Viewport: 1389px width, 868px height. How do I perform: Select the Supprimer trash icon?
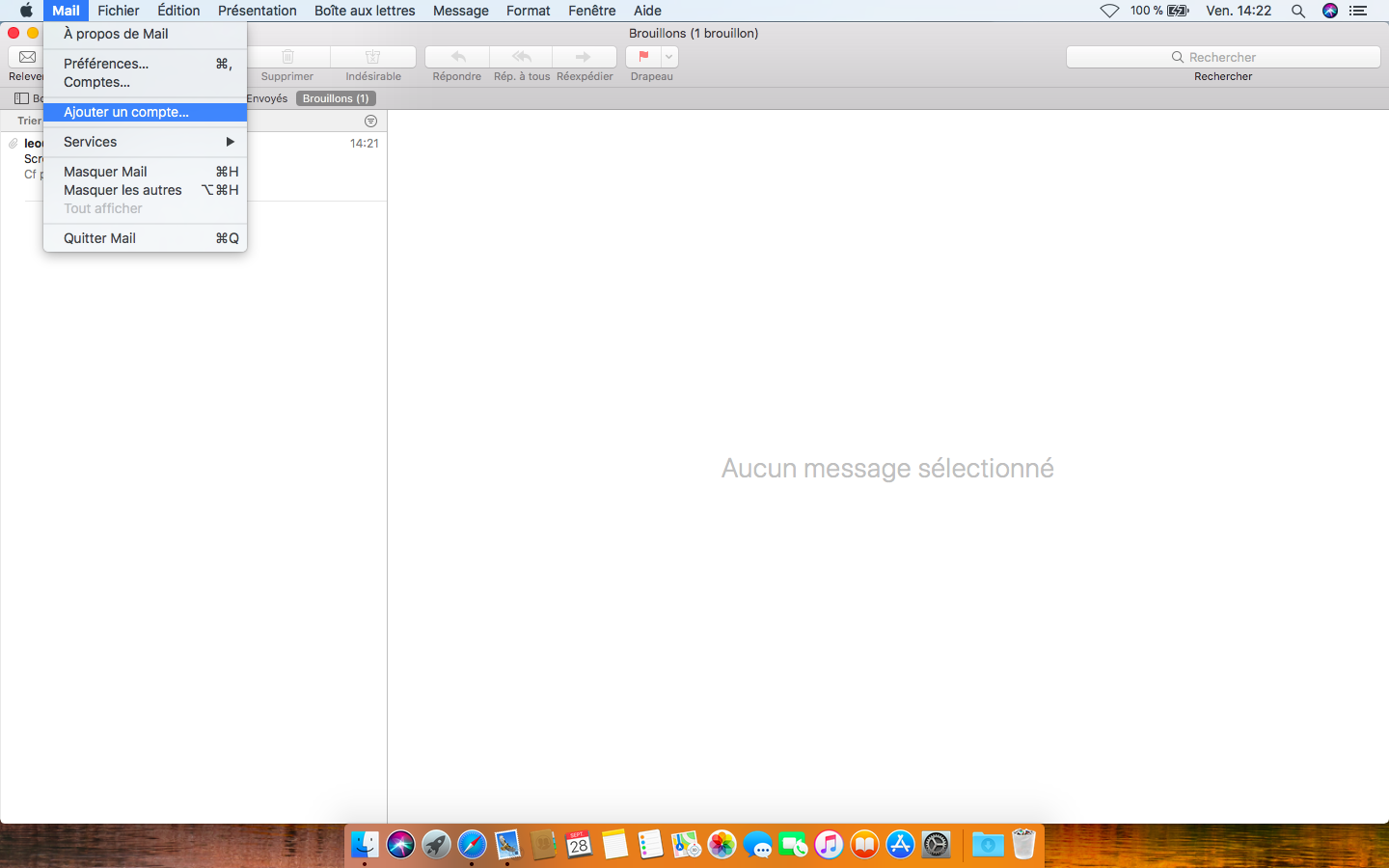coord(286,57)
